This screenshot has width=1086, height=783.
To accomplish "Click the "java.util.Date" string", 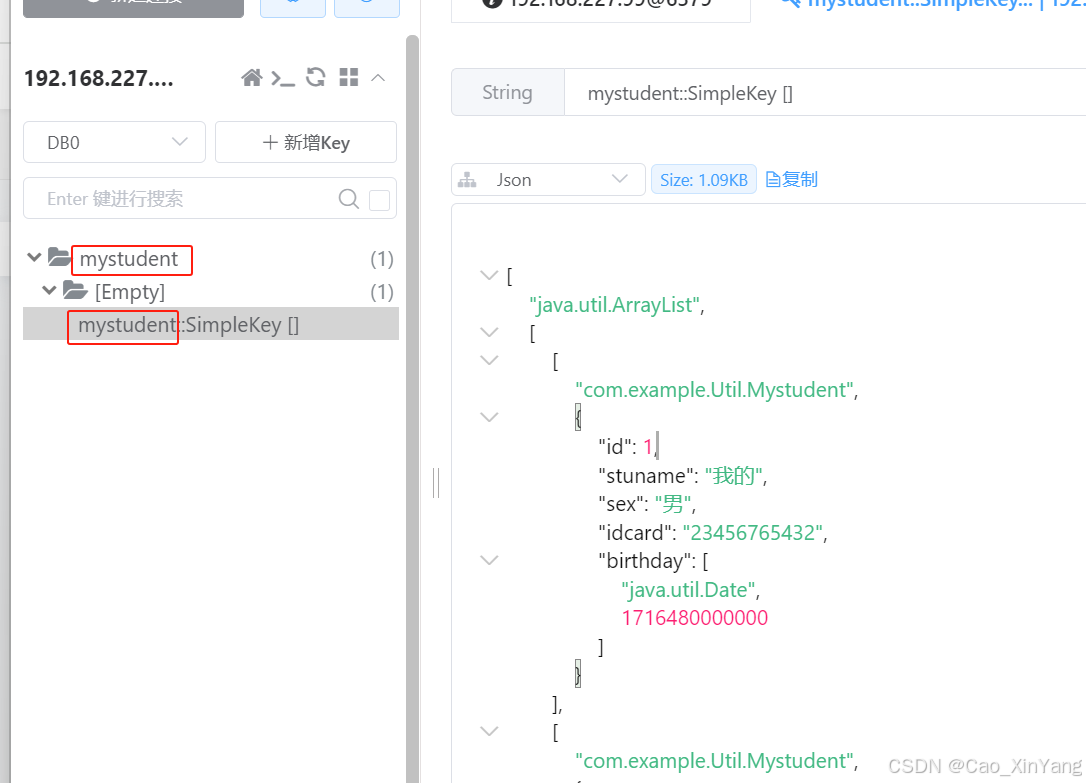I will (688, 589).
